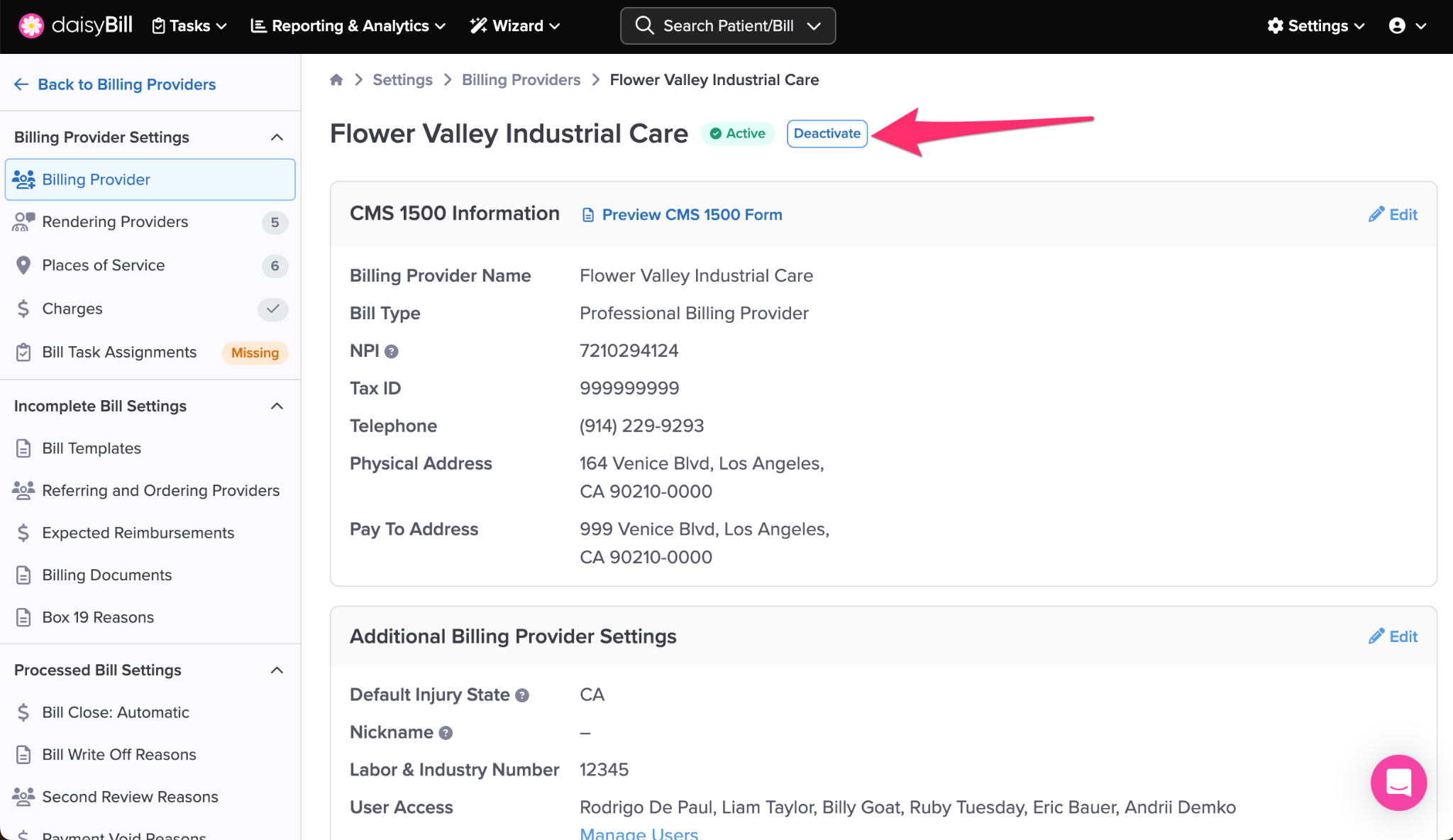
Task: Click the Nickname help tooltip icon
Action: [446, 733]
